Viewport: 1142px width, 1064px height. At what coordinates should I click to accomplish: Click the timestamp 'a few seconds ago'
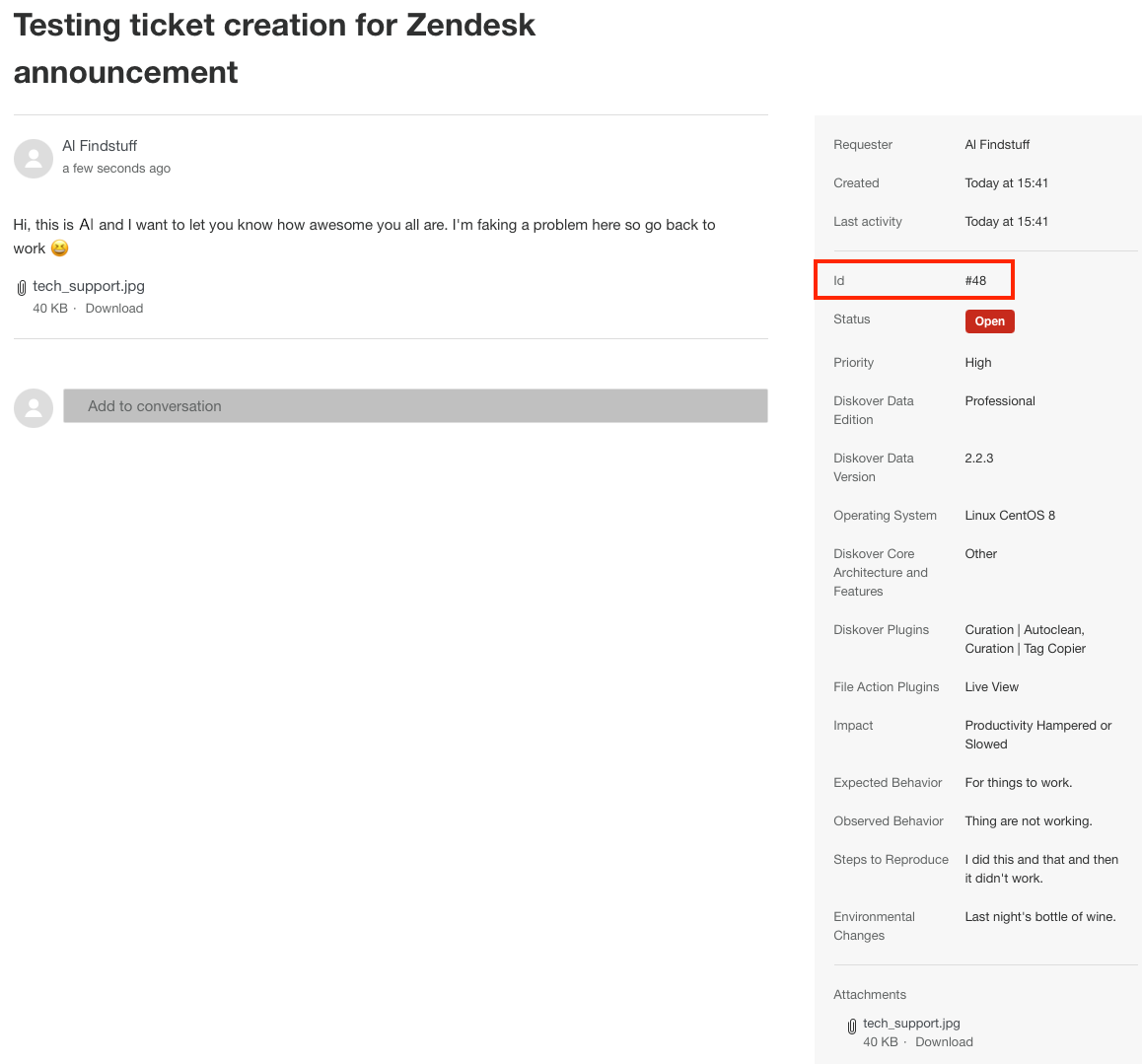tap(115, 168)
